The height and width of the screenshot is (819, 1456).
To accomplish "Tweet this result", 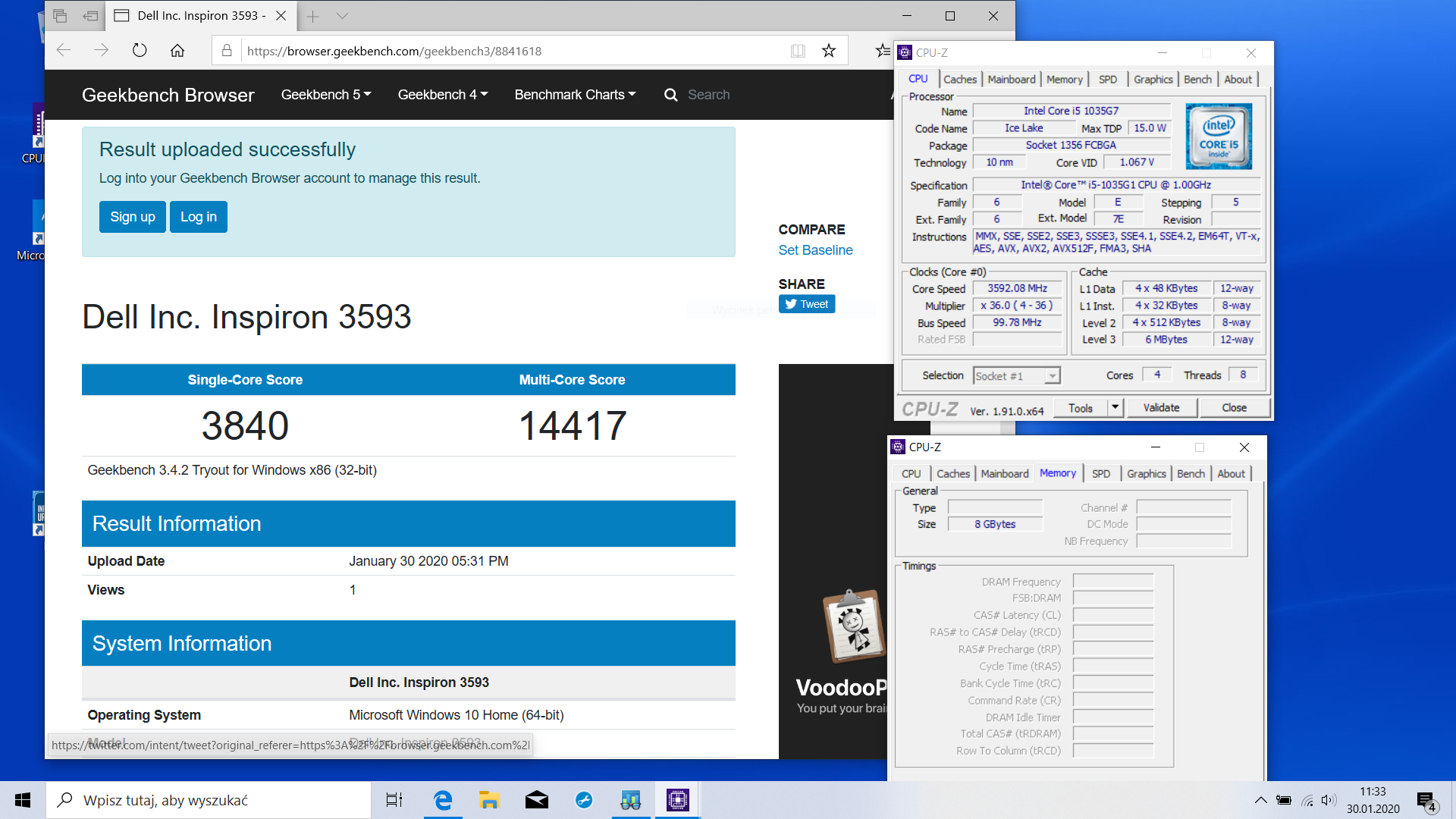I will pyautogui.click(x=807, y=304).
